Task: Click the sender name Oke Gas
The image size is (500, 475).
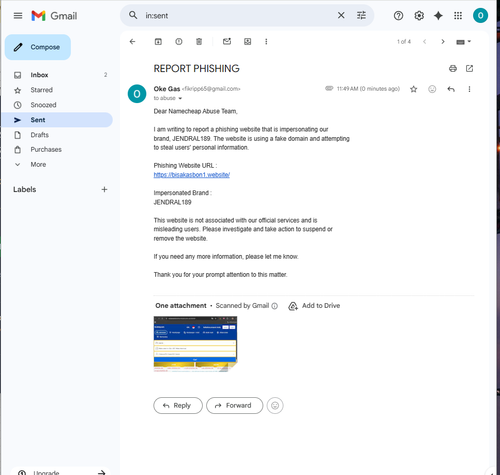Action: (167, 89)
